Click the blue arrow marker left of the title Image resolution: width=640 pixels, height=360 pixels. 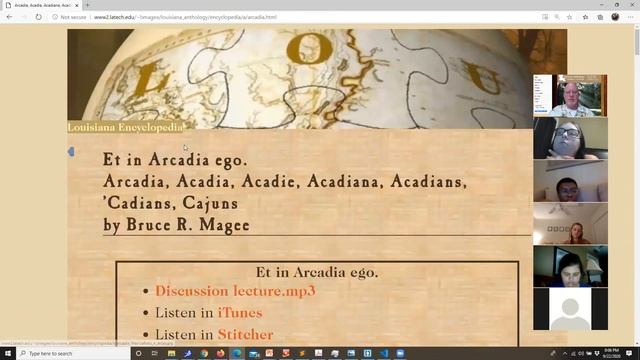[x=71, y=152]
